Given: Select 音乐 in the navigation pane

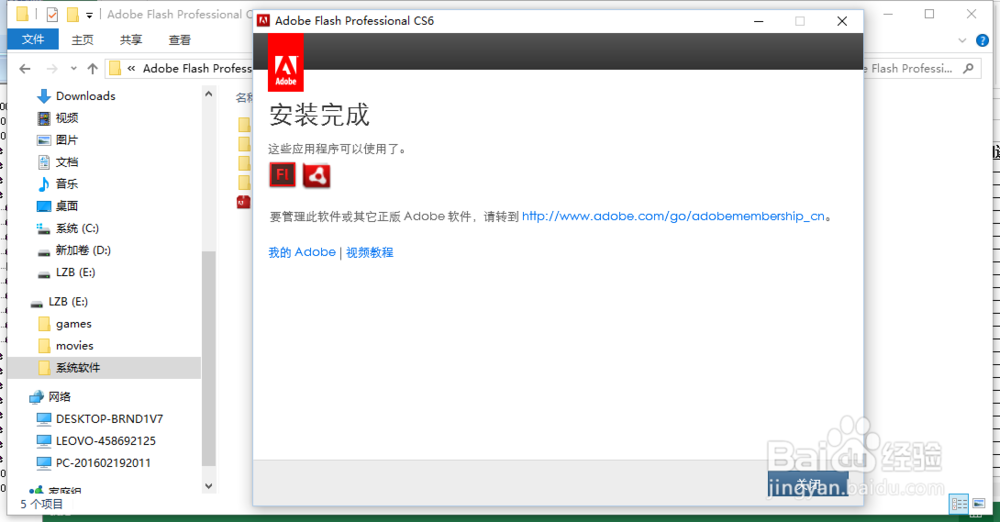Looking at the screenshot, I should (67, 184).
